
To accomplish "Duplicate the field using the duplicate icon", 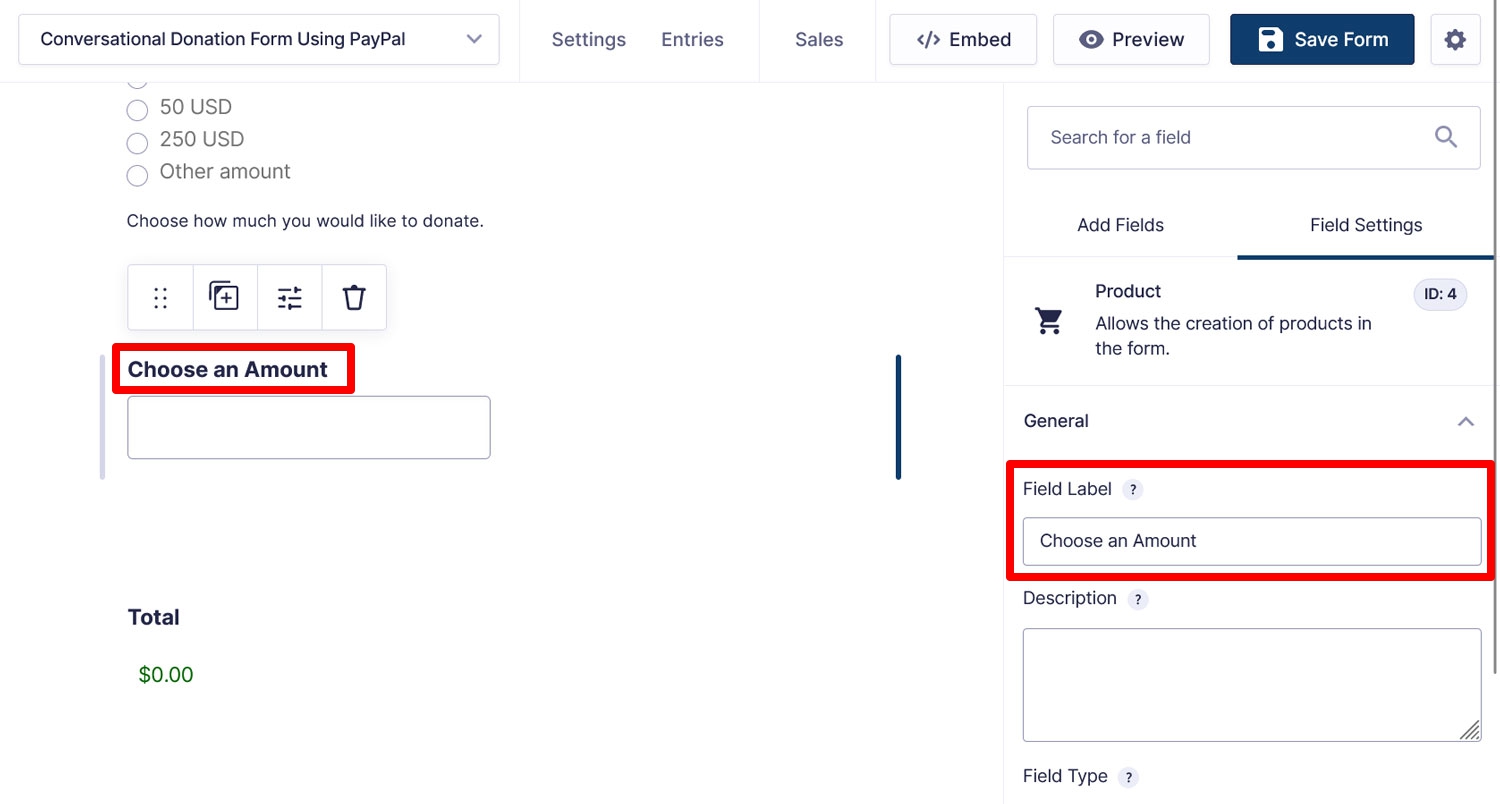I will pyautogui.click(x=224, y=297).
